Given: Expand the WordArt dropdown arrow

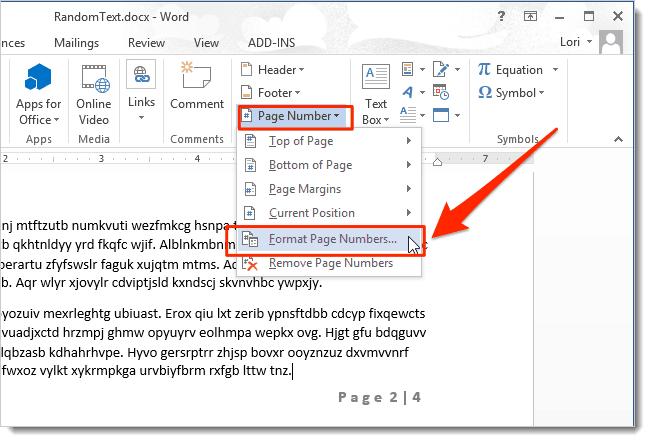Looking at the screenshot, I should 422,92.
